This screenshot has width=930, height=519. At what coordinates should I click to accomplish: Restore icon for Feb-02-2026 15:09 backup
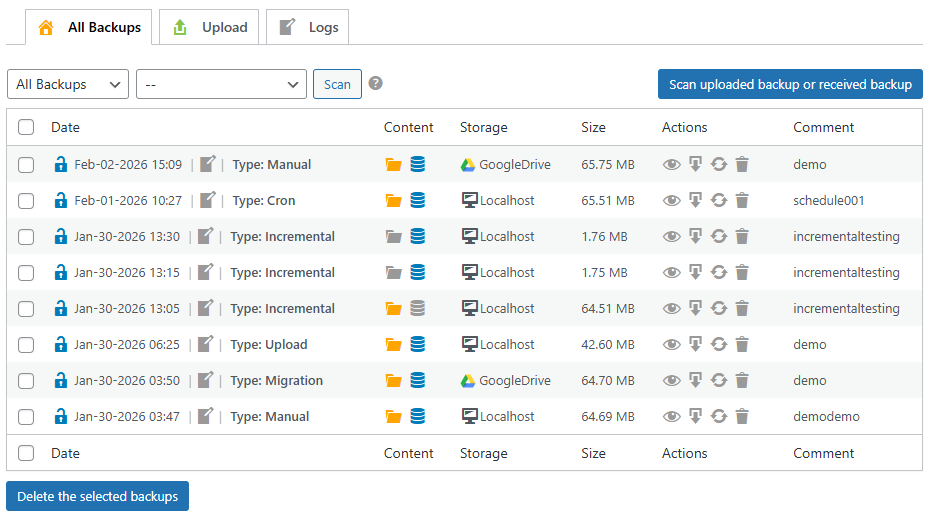719,164
